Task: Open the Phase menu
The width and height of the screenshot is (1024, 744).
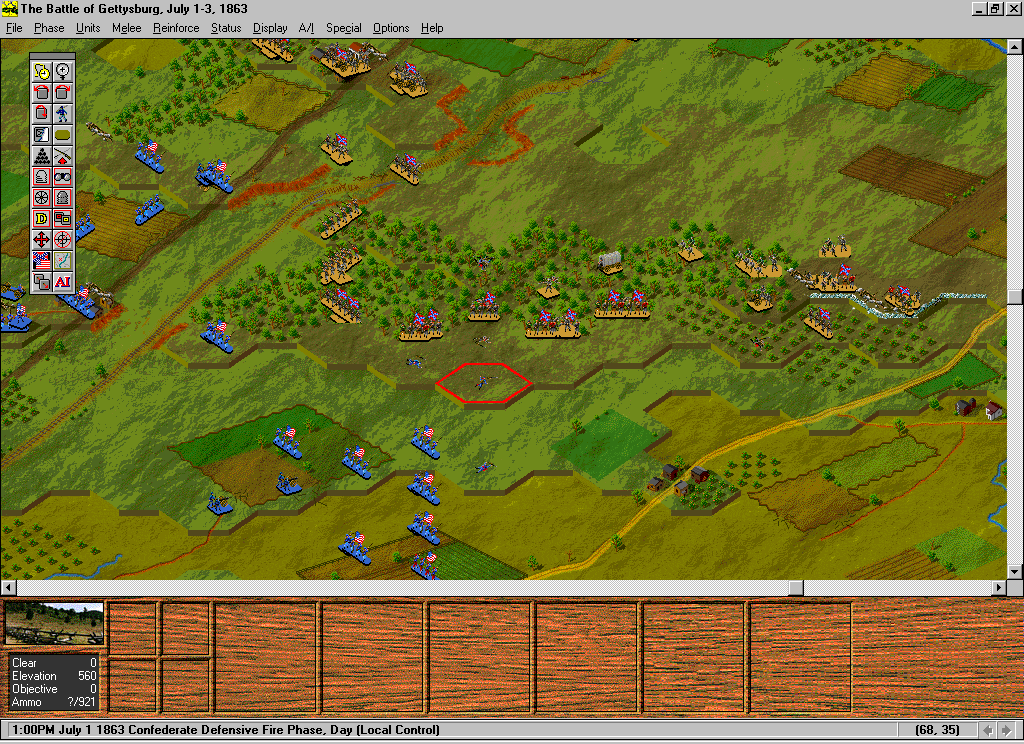Action: [49, 28]
